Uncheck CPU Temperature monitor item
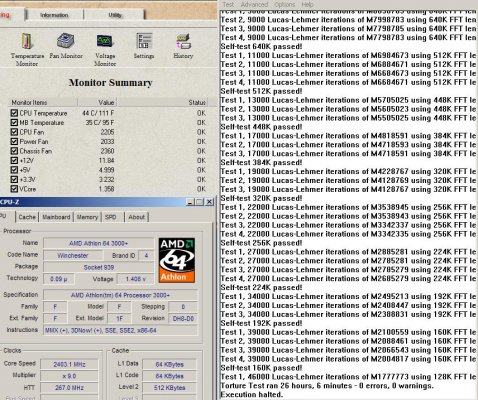Viewport: 478px width, 400px height. (14, 113)
